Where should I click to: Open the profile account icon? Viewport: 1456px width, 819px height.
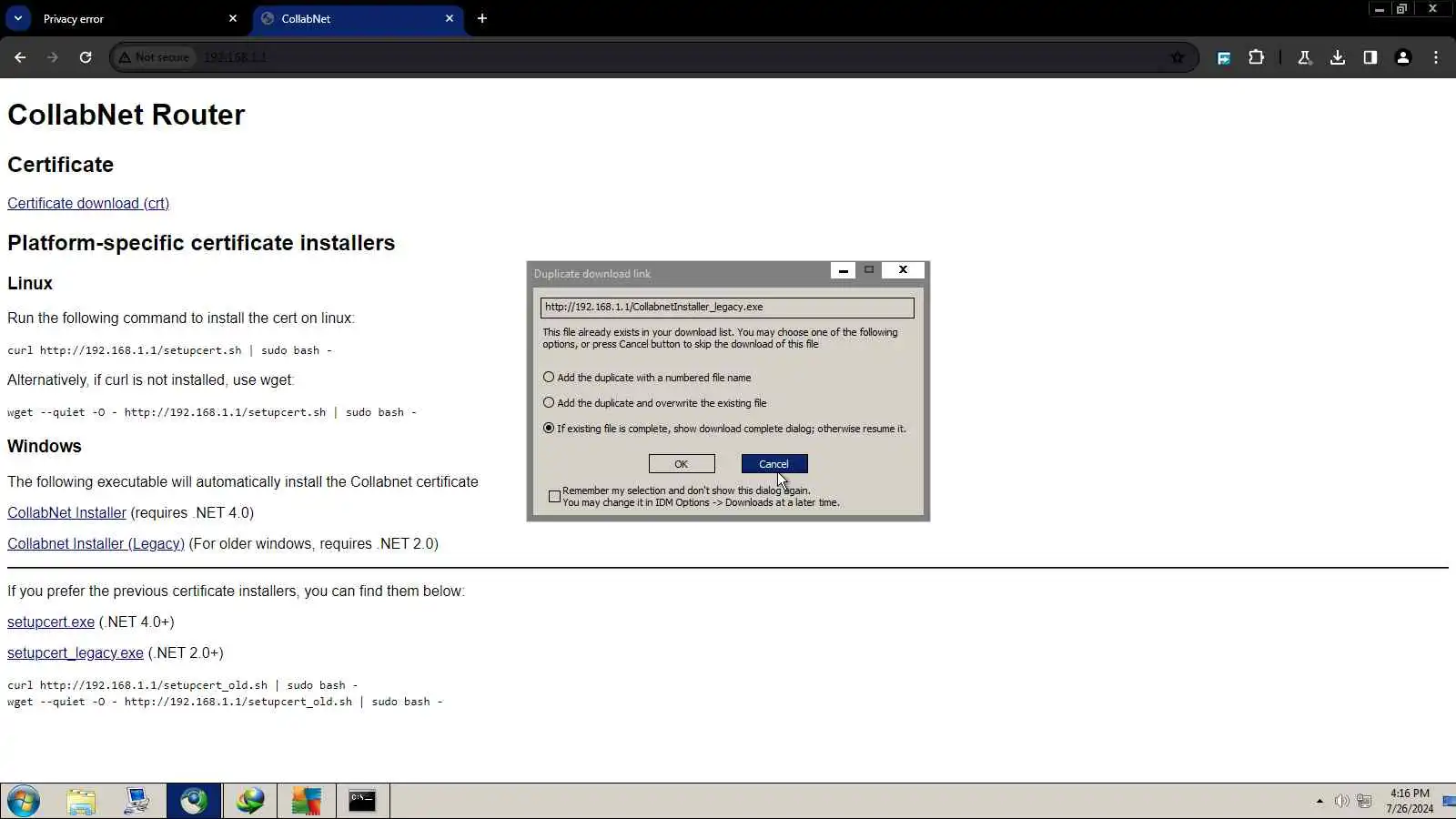[x=1403, y=57]
